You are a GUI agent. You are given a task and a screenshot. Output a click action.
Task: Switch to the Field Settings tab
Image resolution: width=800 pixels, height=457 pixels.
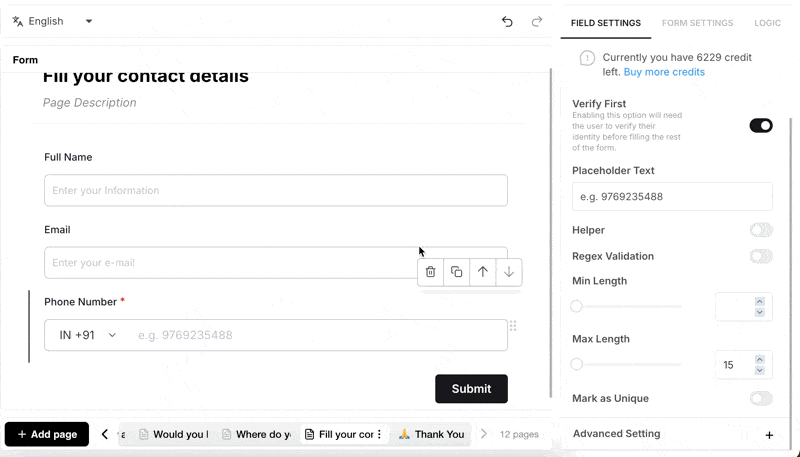[x=606, y=23]
